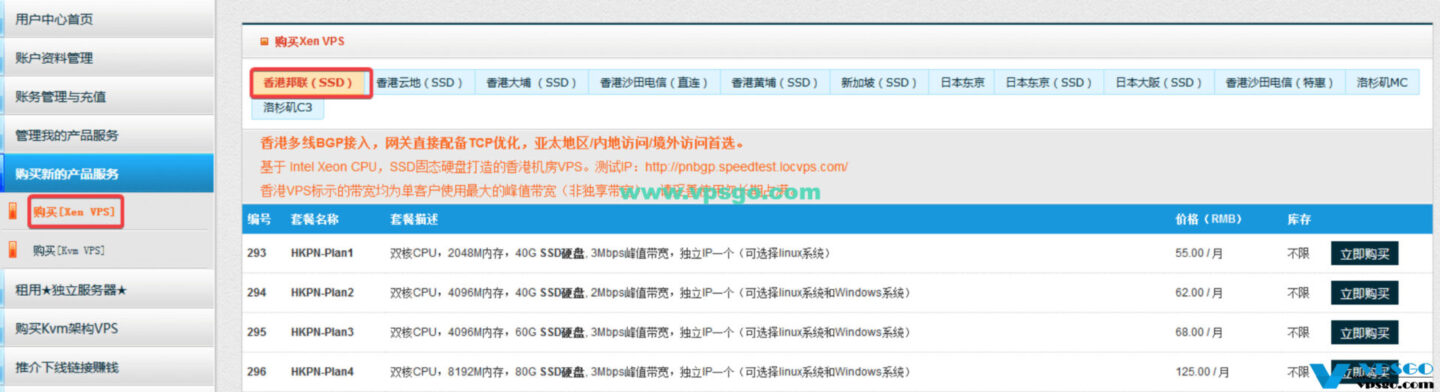Image resolution: width=1440 pixels, height=392 pixels.
Task: Click the orange icon beside 购买[Xen VPS]
Action: 13,212
